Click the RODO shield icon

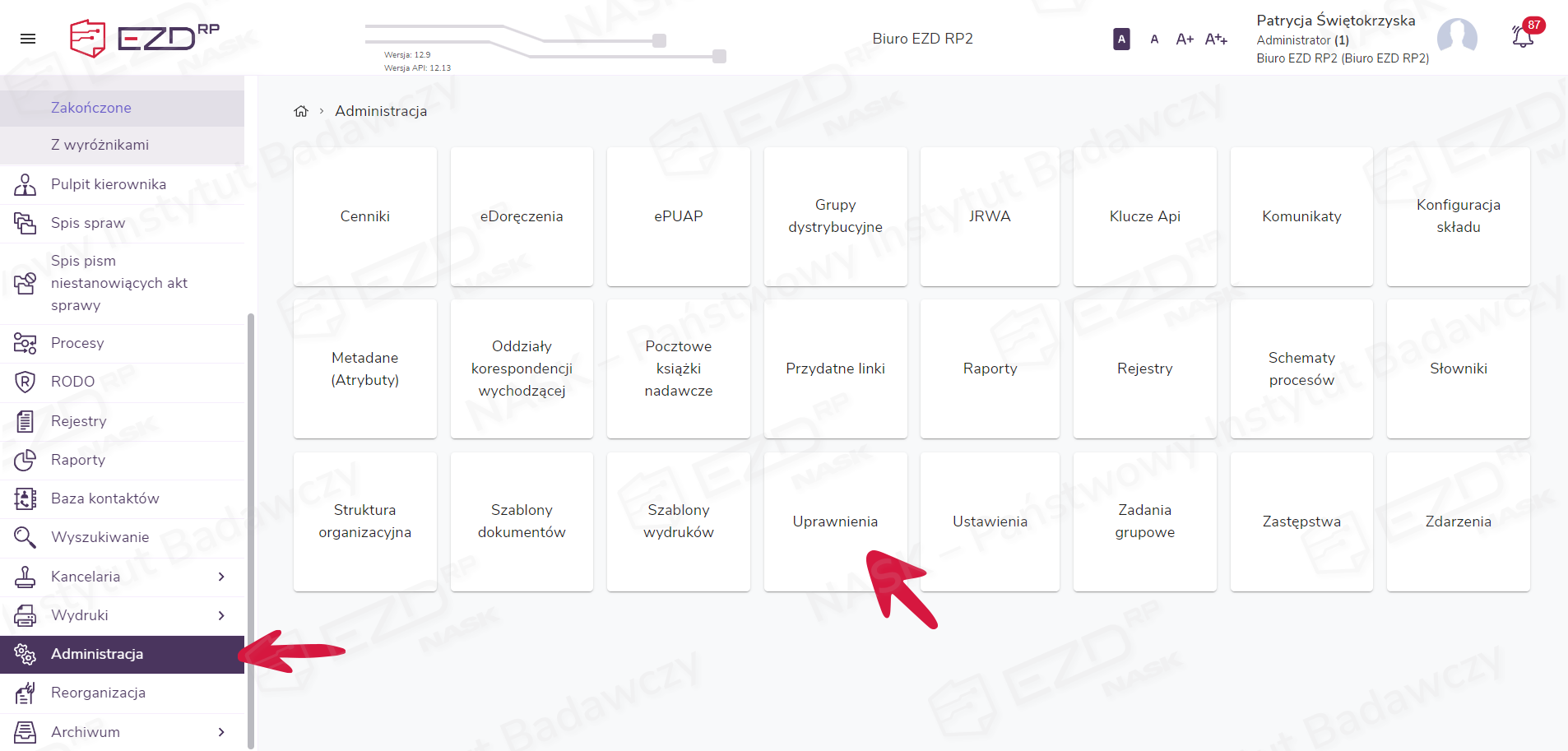26,382
